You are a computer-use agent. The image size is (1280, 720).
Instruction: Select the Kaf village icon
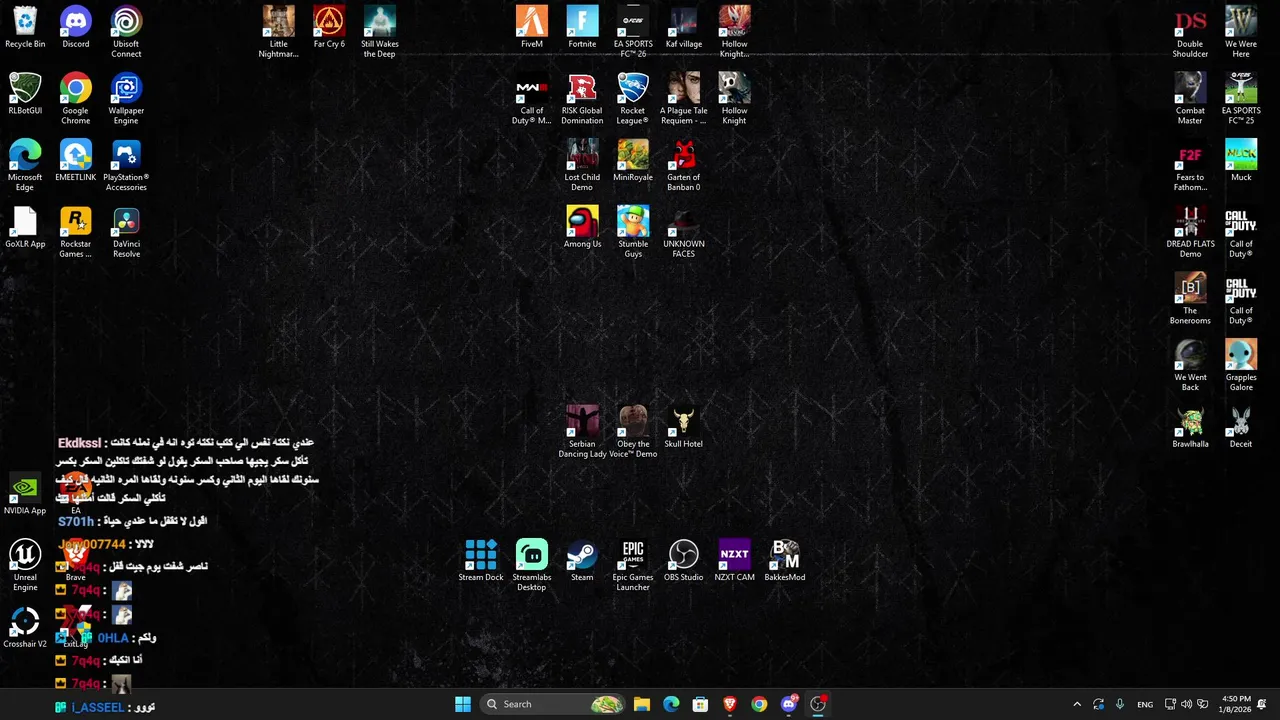[x=684, y=27]
